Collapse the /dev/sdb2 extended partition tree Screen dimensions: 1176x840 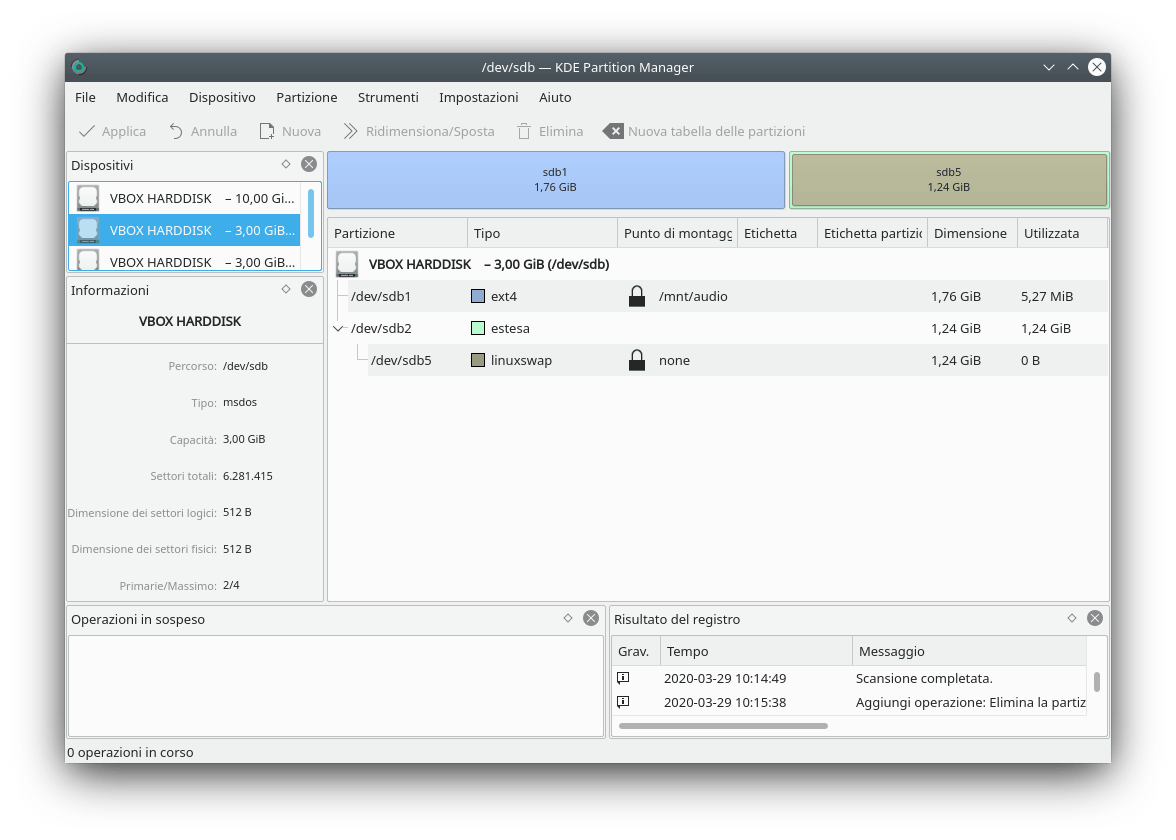339,328
